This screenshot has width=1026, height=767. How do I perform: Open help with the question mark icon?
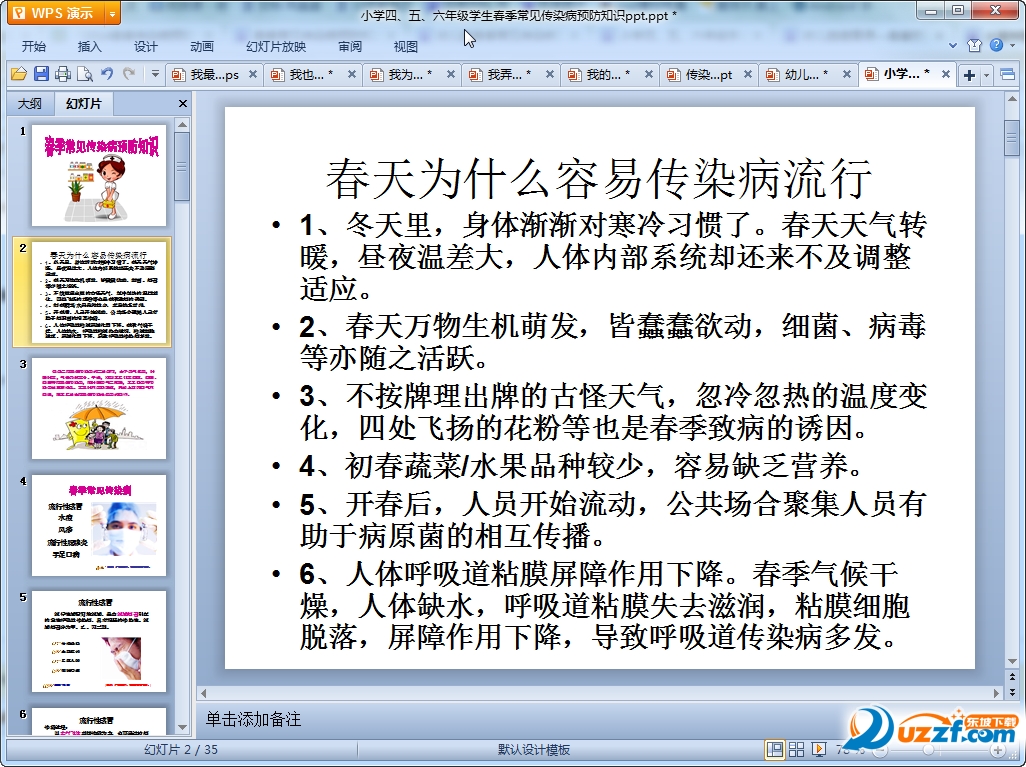997,45
